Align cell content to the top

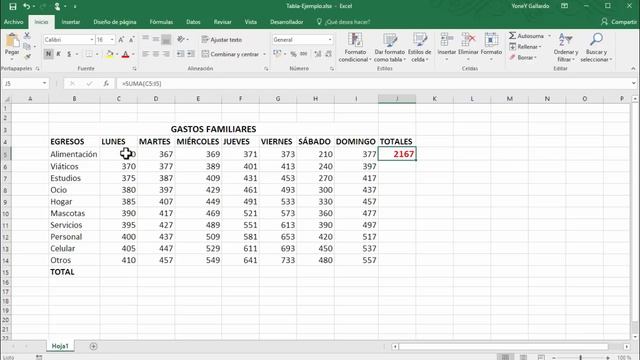tap(146, 39)
